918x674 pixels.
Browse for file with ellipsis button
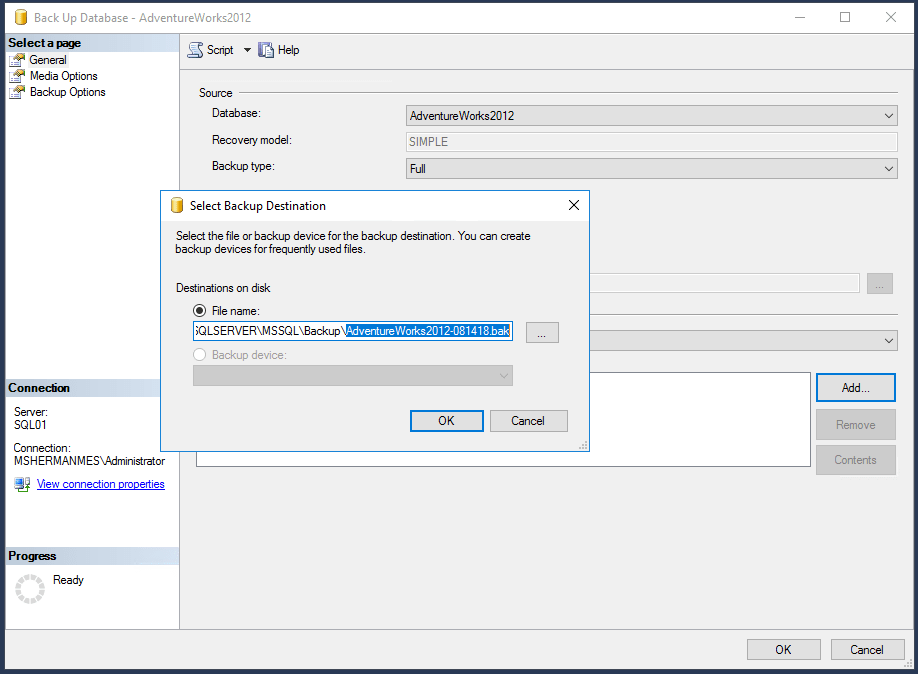click(541, 333)
